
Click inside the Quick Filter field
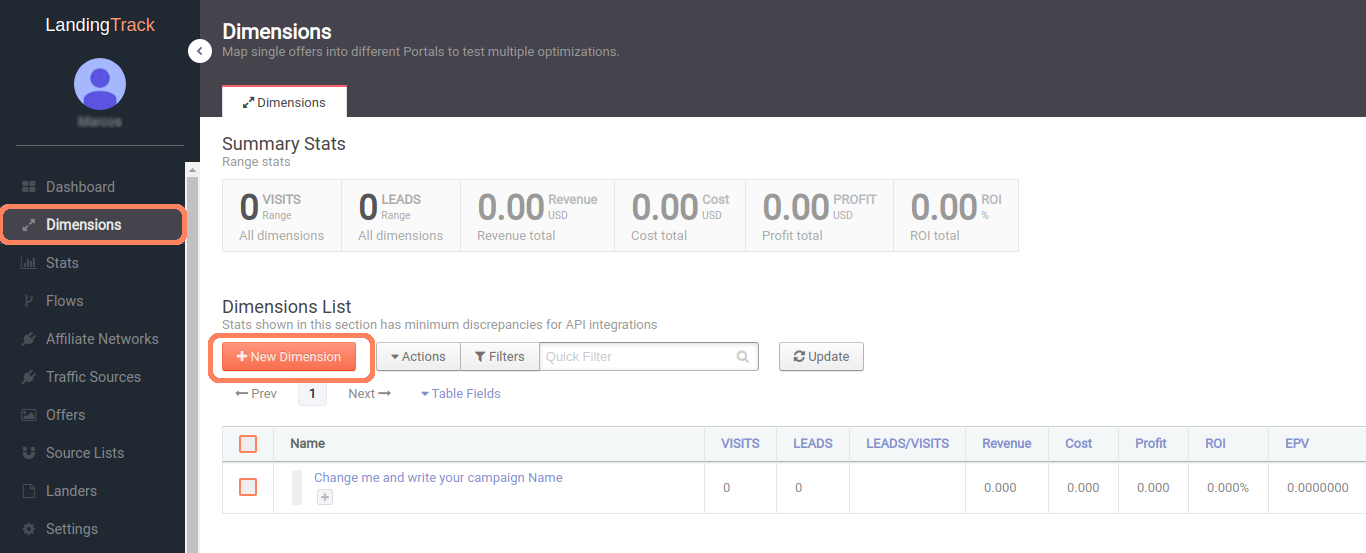pos(638,357)
